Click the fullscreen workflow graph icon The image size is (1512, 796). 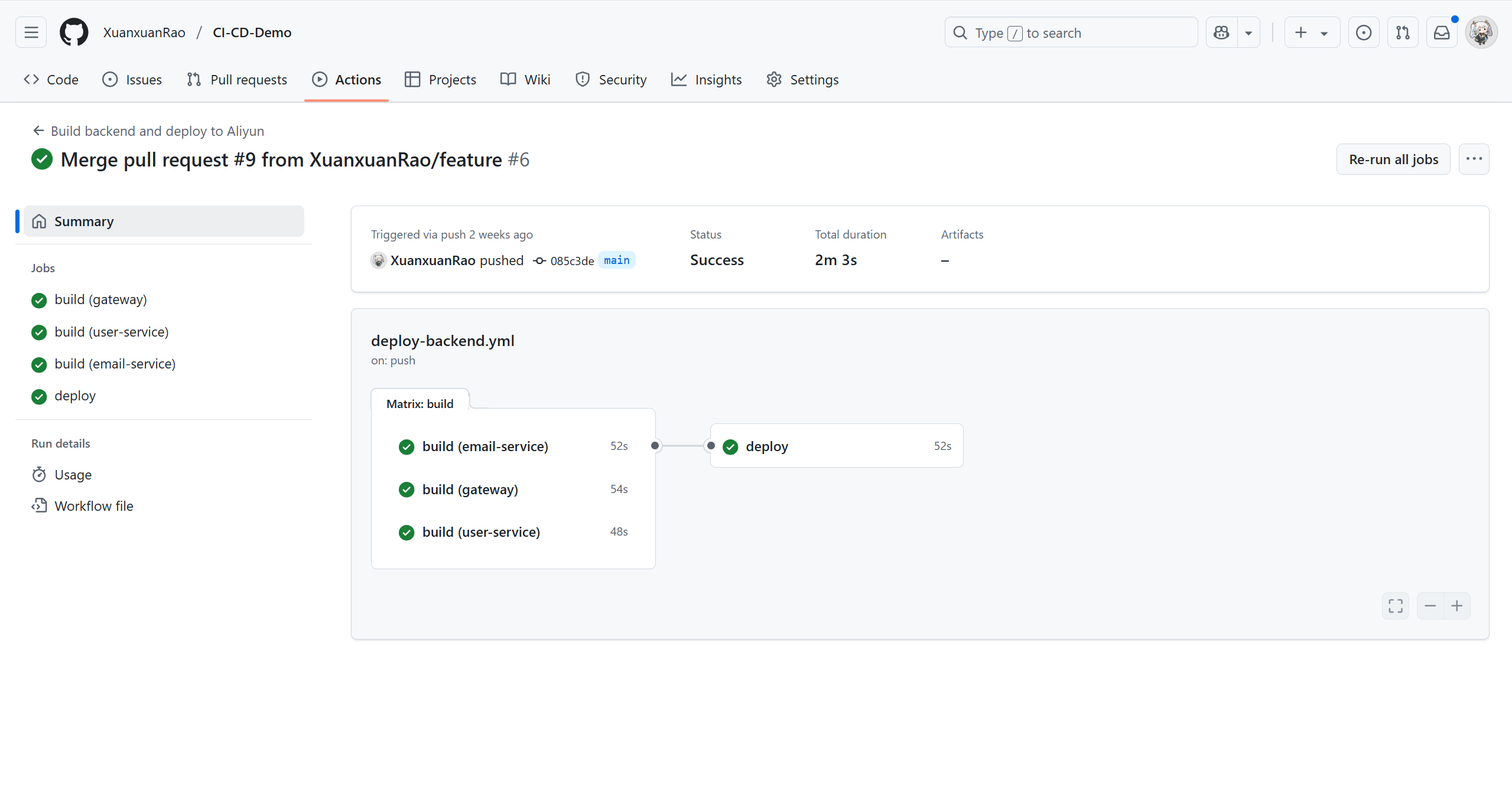click(1396, 606)
